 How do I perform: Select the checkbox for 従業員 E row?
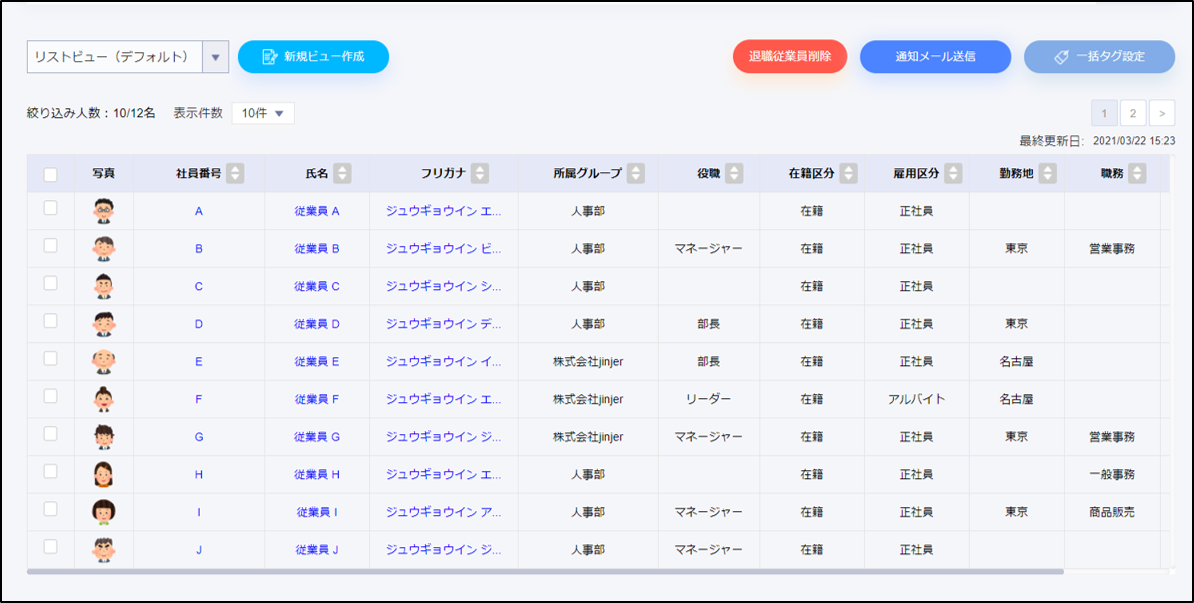(x=51, y=359)
